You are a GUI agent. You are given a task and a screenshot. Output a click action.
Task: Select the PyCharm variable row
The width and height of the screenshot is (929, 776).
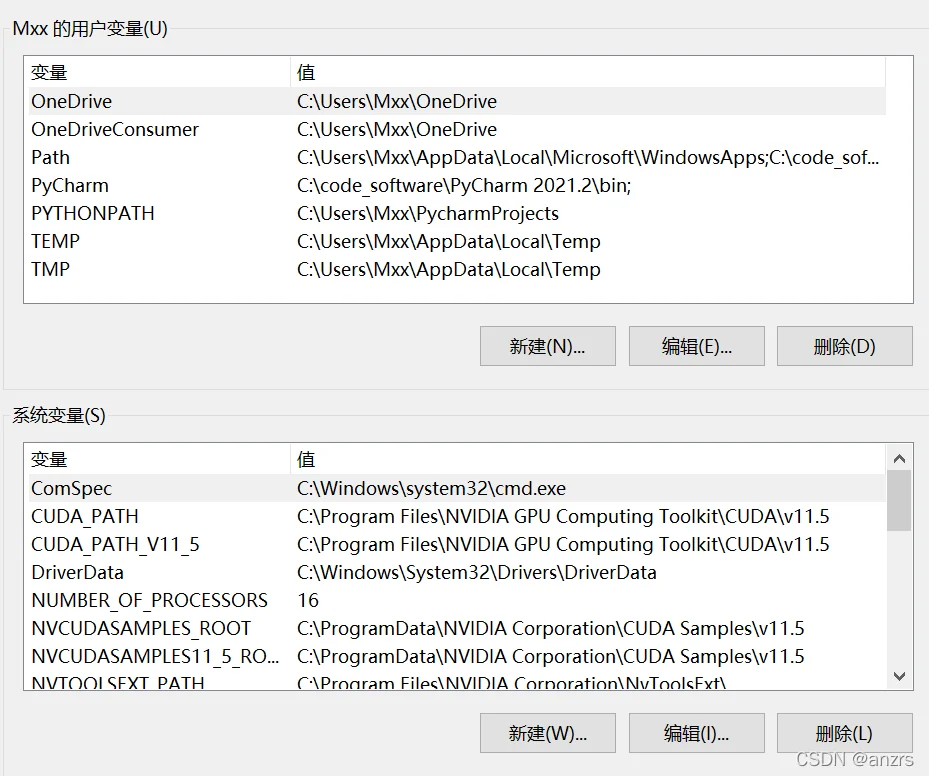click(70, 185)
